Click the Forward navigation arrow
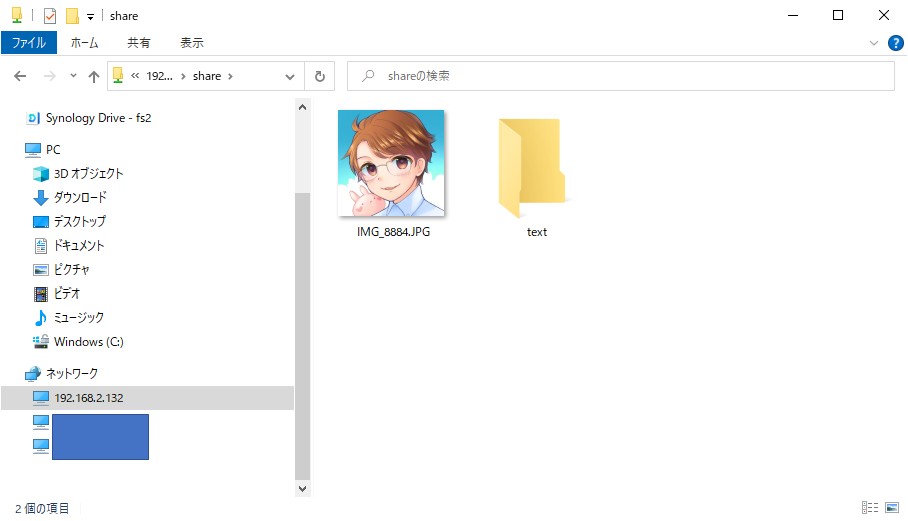The height and width of the screenshot is (521, 908). [50, 76]
